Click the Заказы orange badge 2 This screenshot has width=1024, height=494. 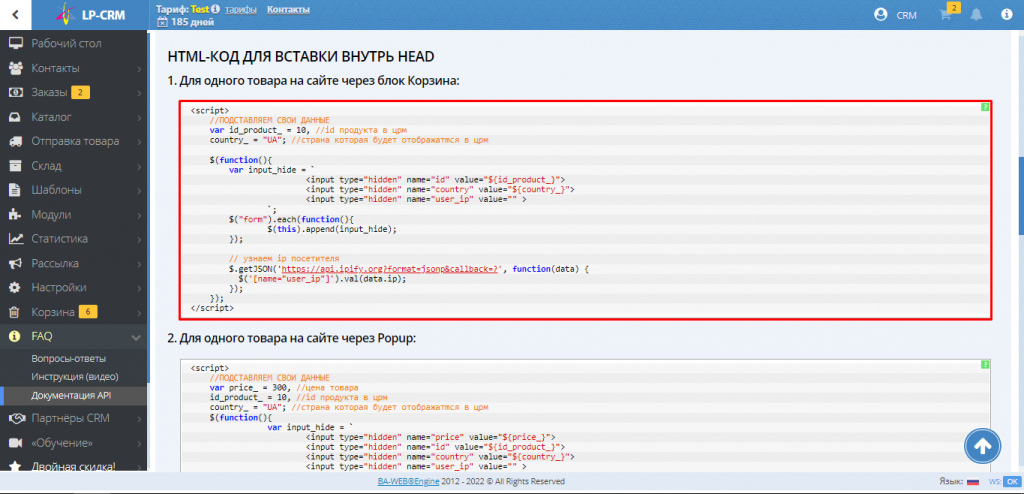pyautogui.click(x=80, y=93)
